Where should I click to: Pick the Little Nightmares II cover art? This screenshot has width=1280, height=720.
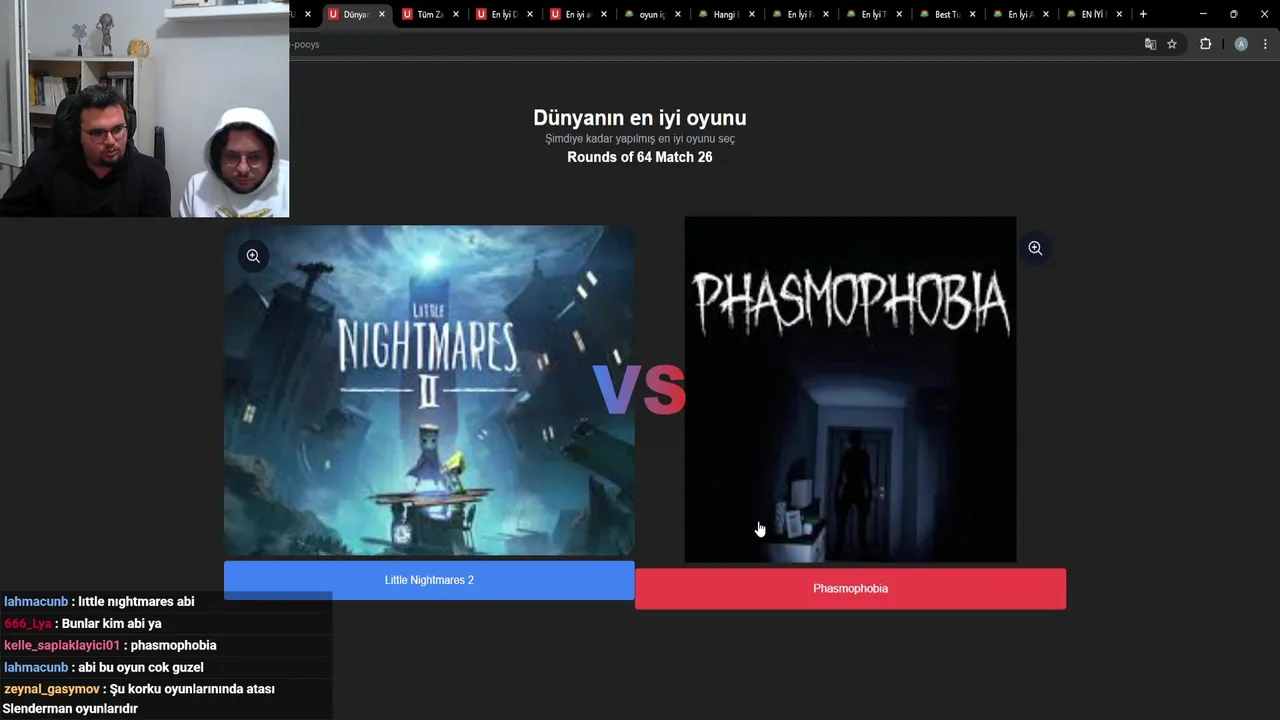coord(429,390)
